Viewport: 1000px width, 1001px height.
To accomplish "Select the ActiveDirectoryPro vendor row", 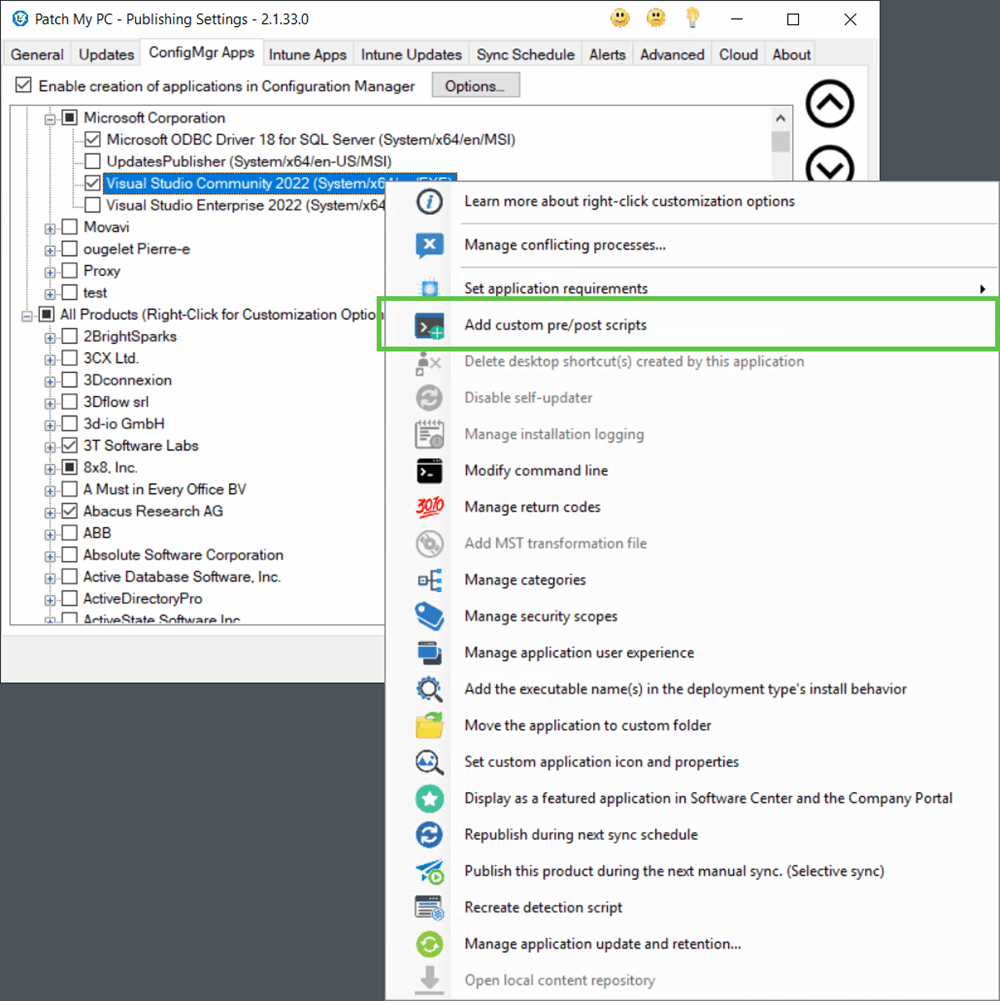I will point(143,598).
